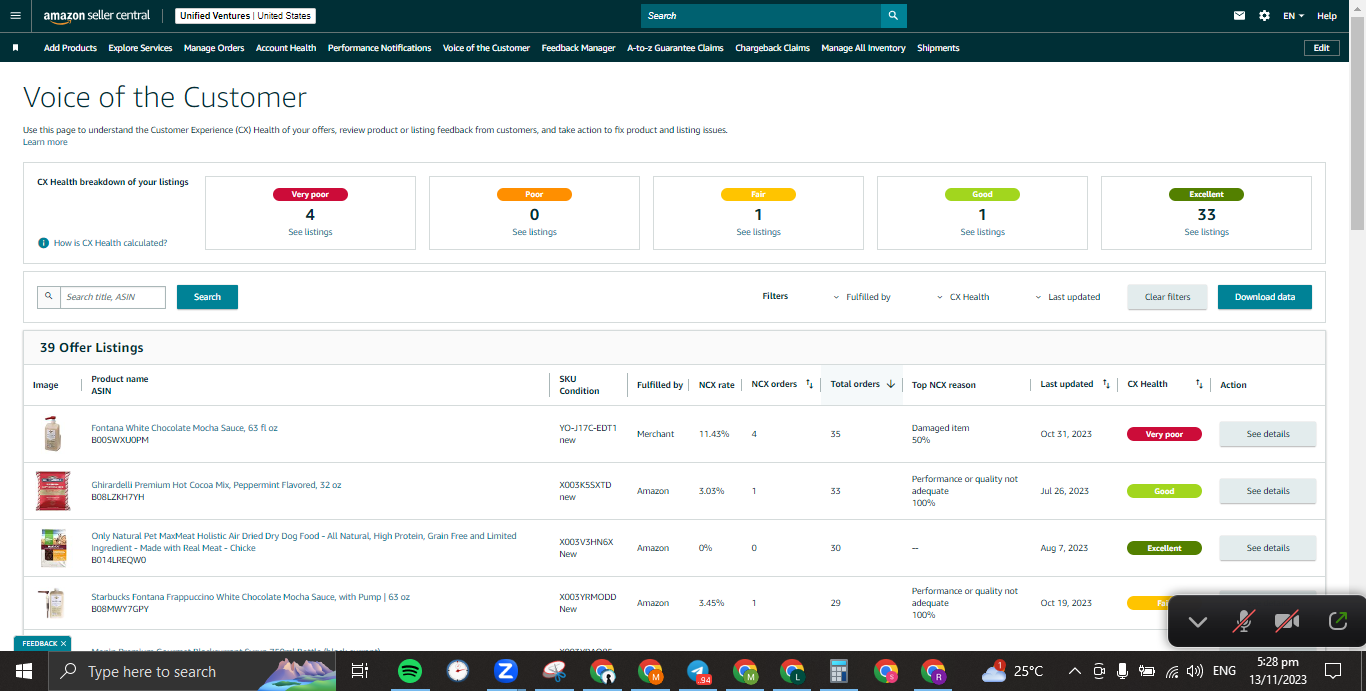See details for Only Natural Pet MaxMeat
Image resolution: width=1366 pixels, height=691 pixels.
(1268, 548)
